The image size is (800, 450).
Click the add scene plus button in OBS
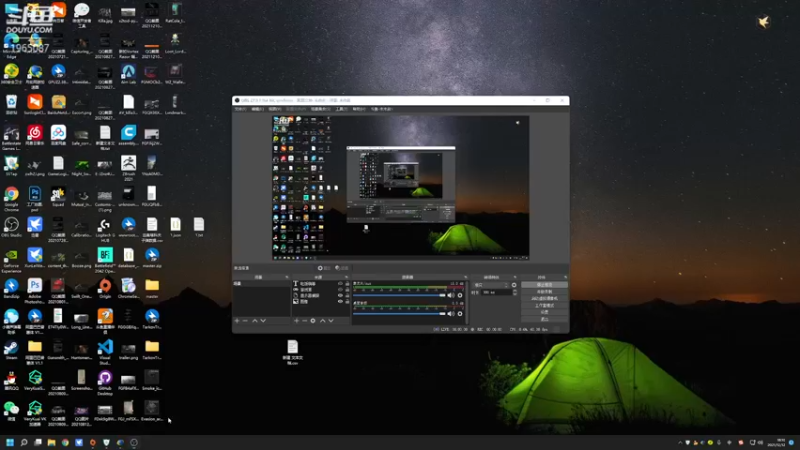pos(237,321)
